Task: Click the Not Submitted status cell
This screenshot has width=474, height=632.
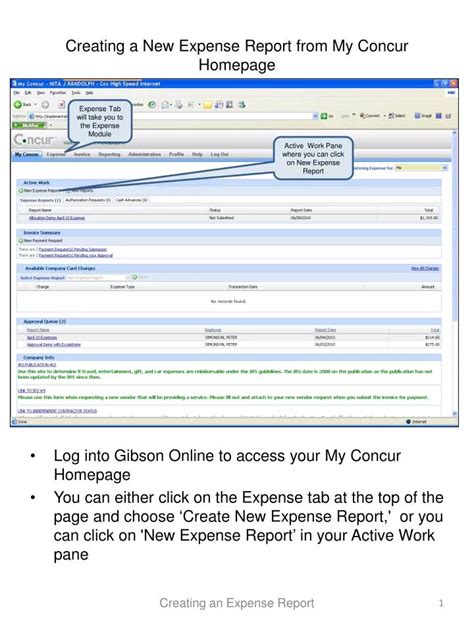Action: tap(221, 218)
